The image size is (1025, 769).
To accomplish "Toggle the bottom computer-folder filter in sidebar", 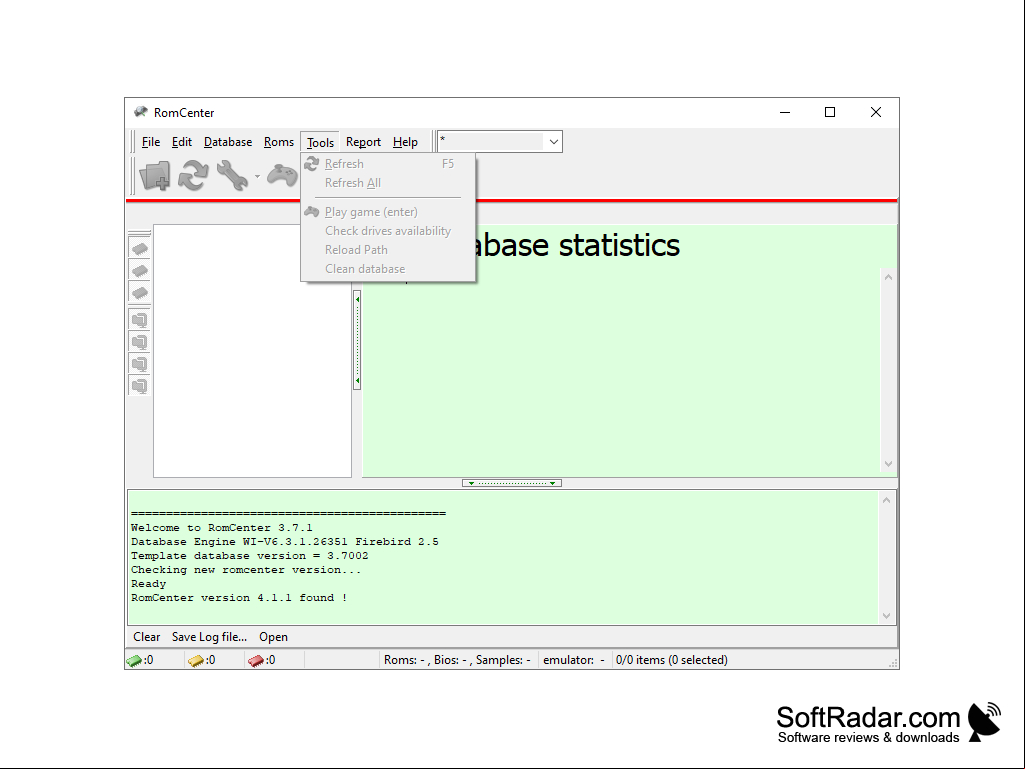I will (x=139, y=386).
